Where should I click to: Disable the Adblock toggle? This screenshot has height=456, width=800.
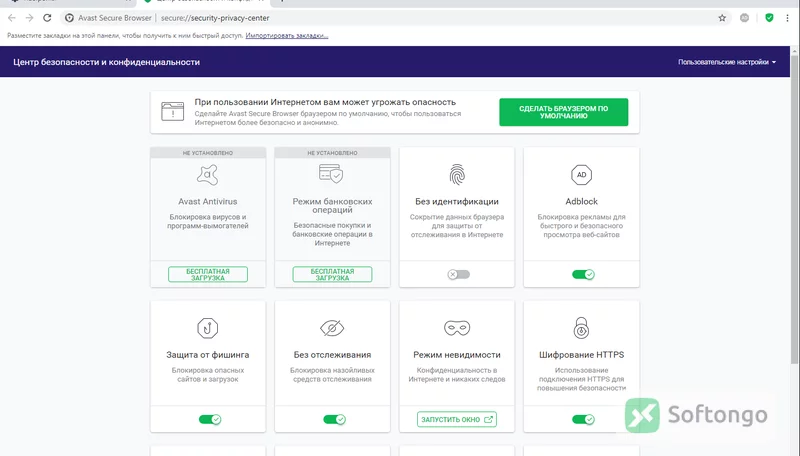[583, 274]
